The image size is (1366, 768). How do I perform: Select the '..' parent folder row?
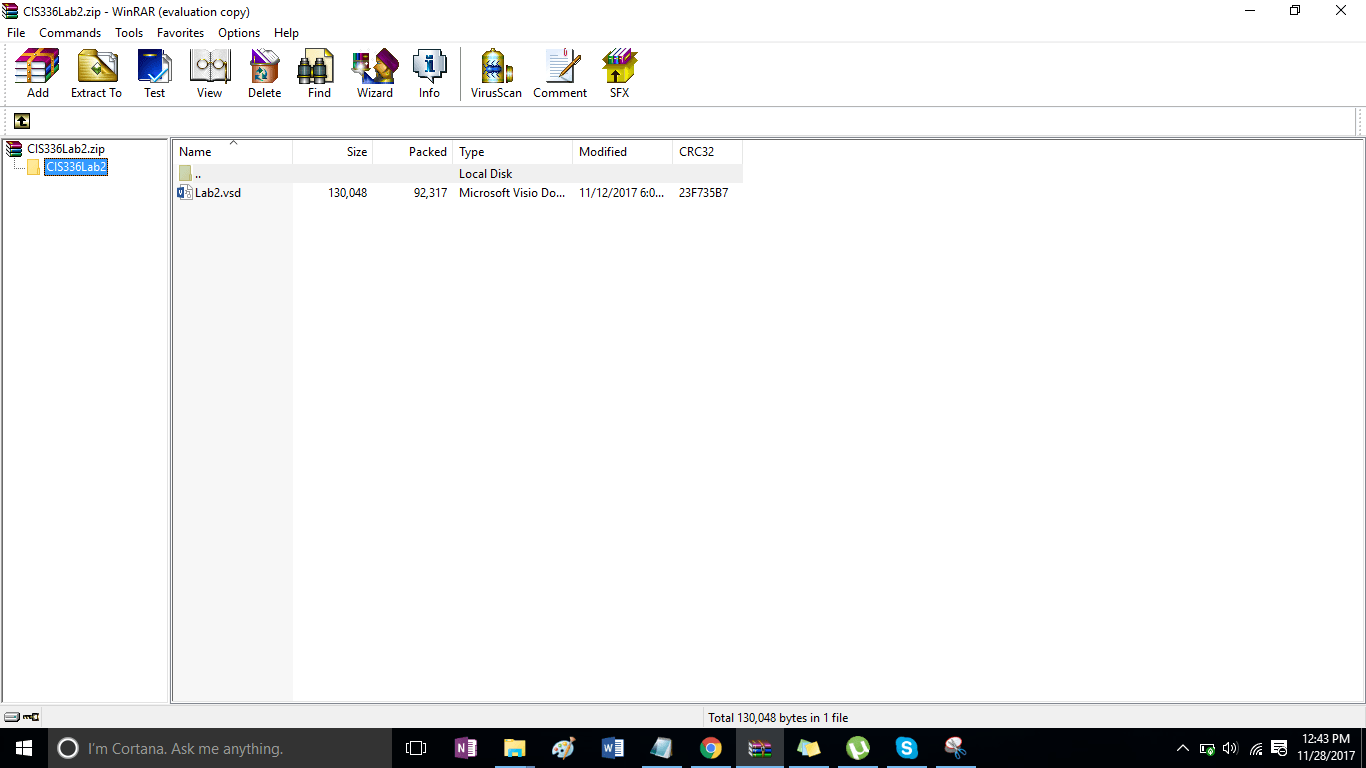pyautogui.click(x=458, y=174)
